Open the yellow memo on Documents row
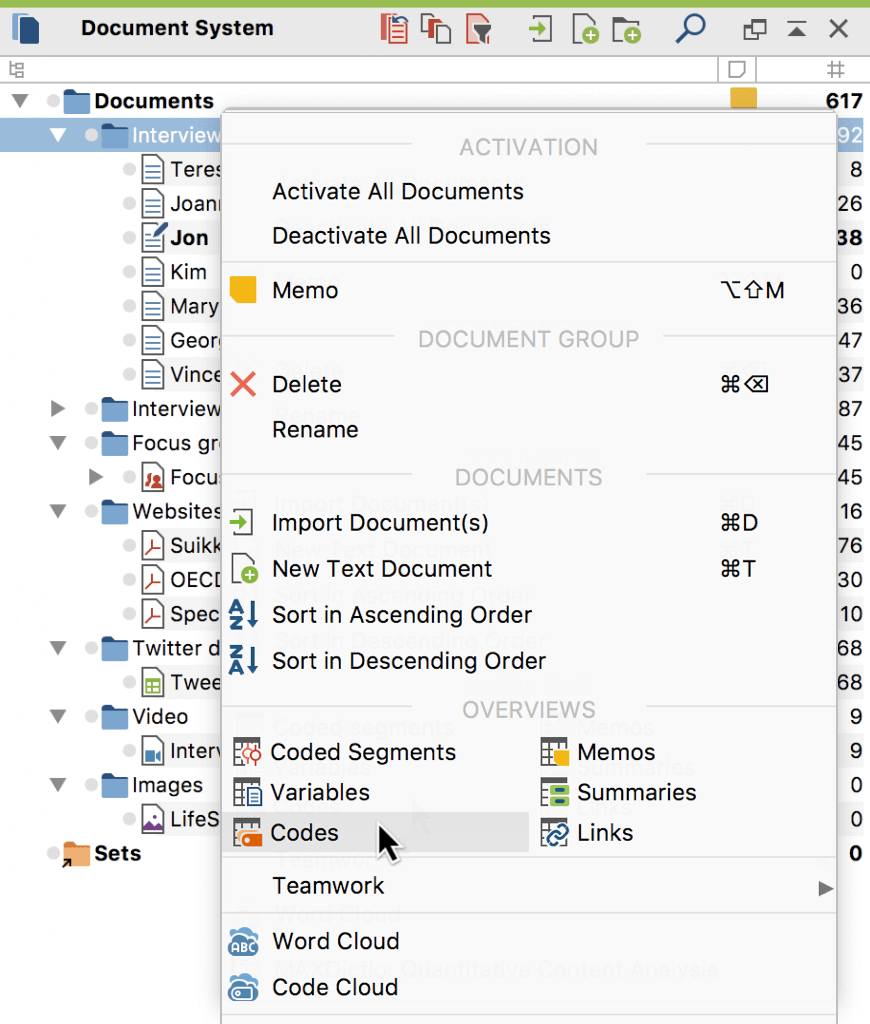 tap(743, 98)
